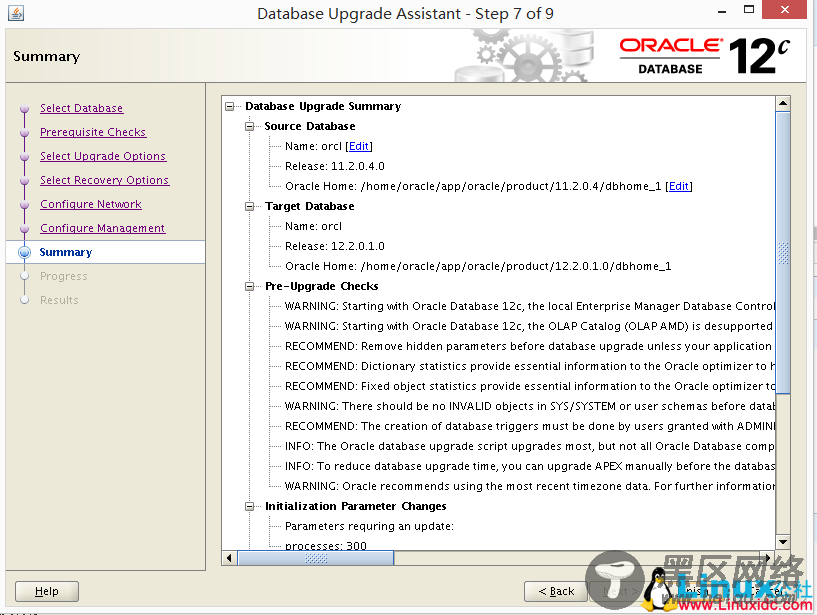Select info about upgrade script upgrades most

point(529,446)
